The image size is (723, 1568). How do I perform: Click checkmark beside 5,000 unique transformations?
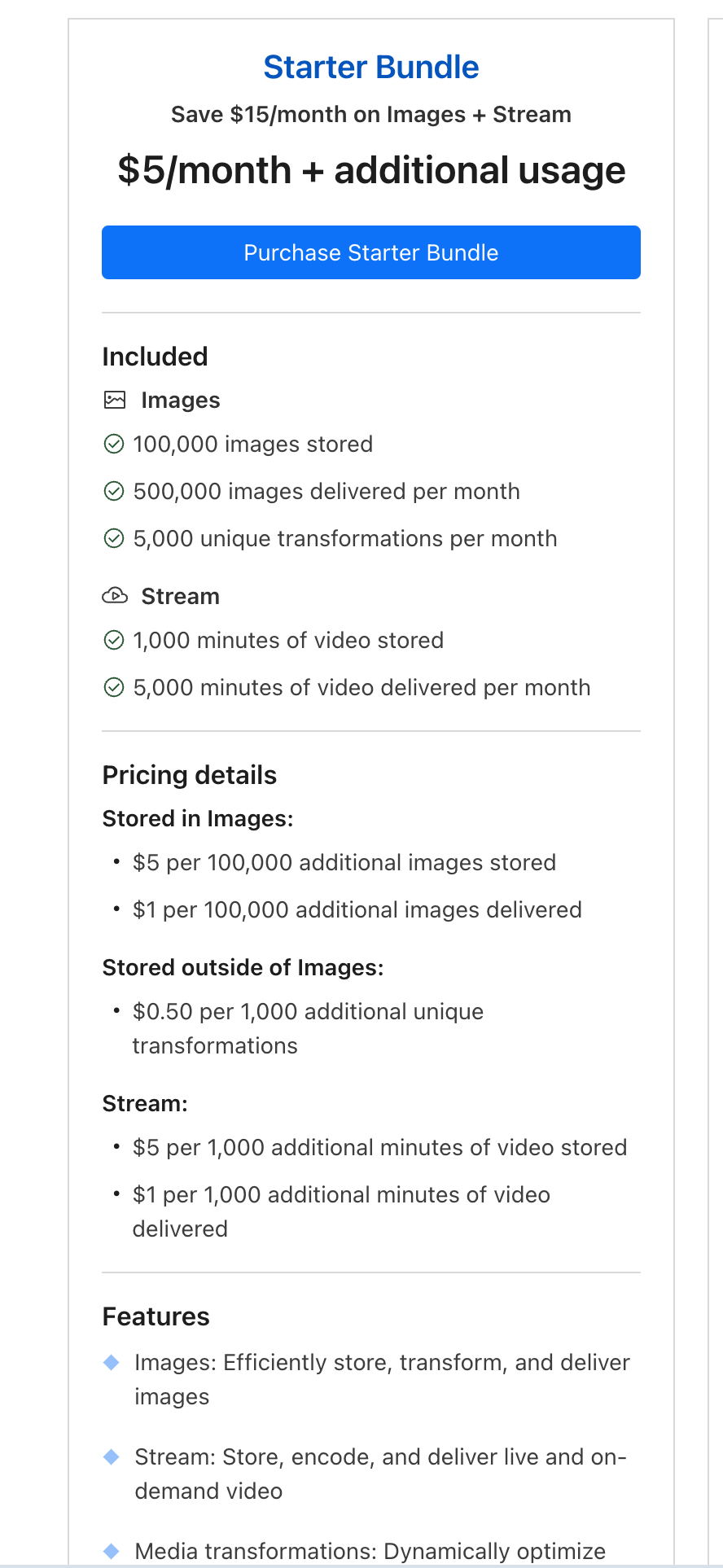114,538
